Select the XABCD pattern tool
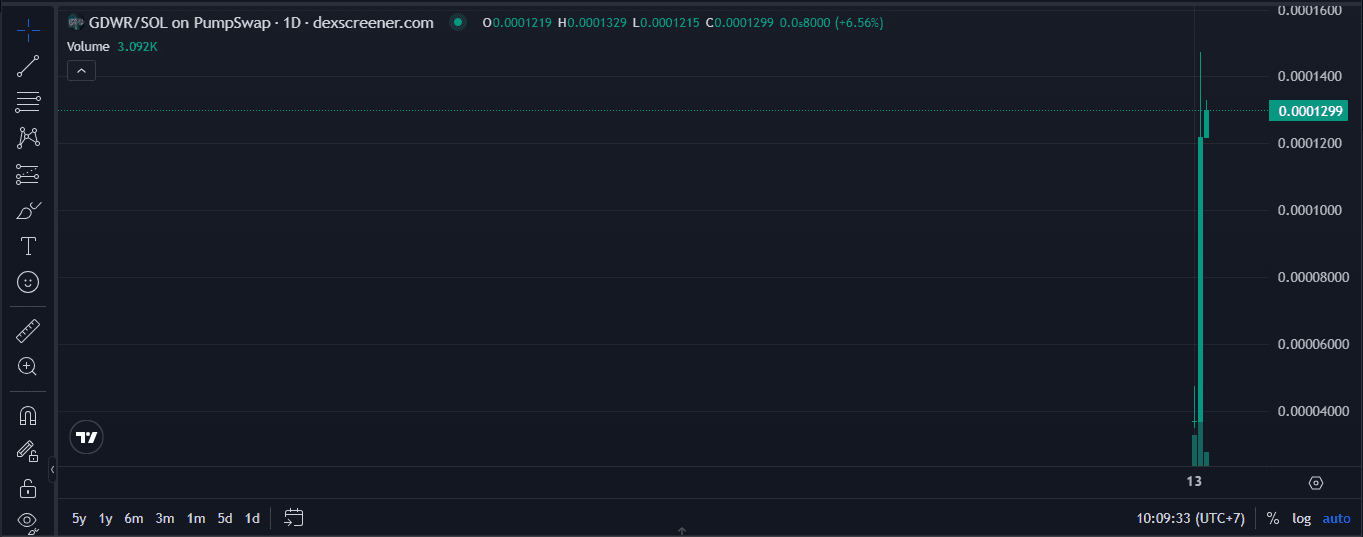 (28, 138)
